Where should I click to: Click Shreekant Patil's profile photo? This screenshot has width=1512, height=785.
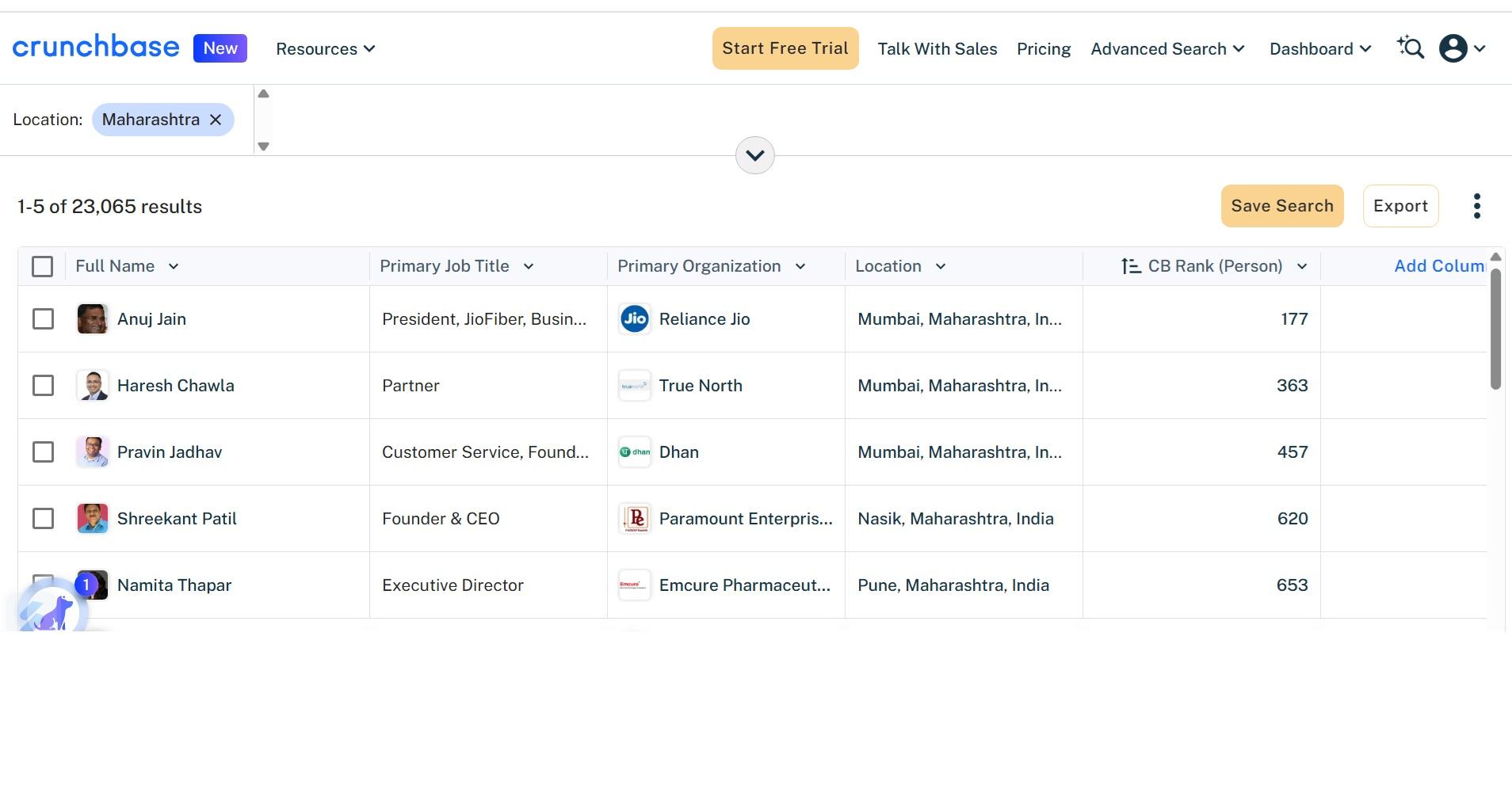[92, 519]
